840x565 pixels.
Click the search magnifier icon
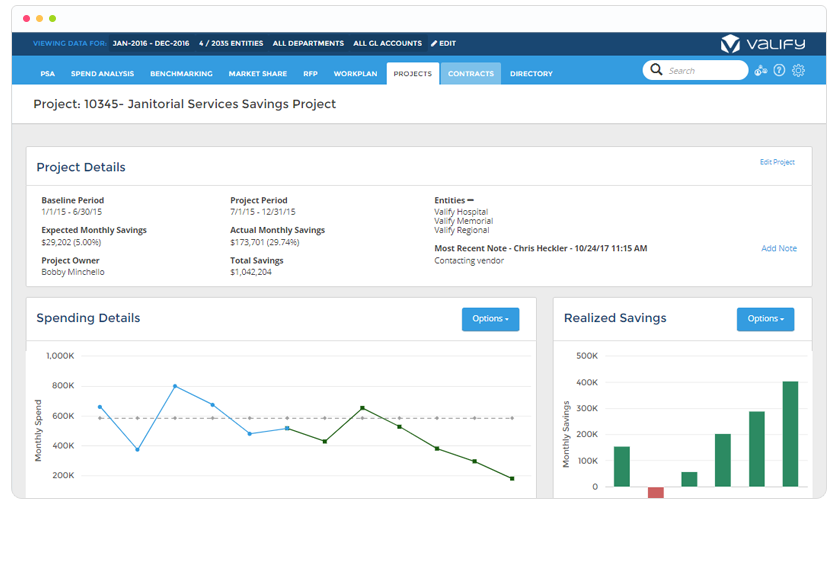pyautogui.click(x=656, y=70)
